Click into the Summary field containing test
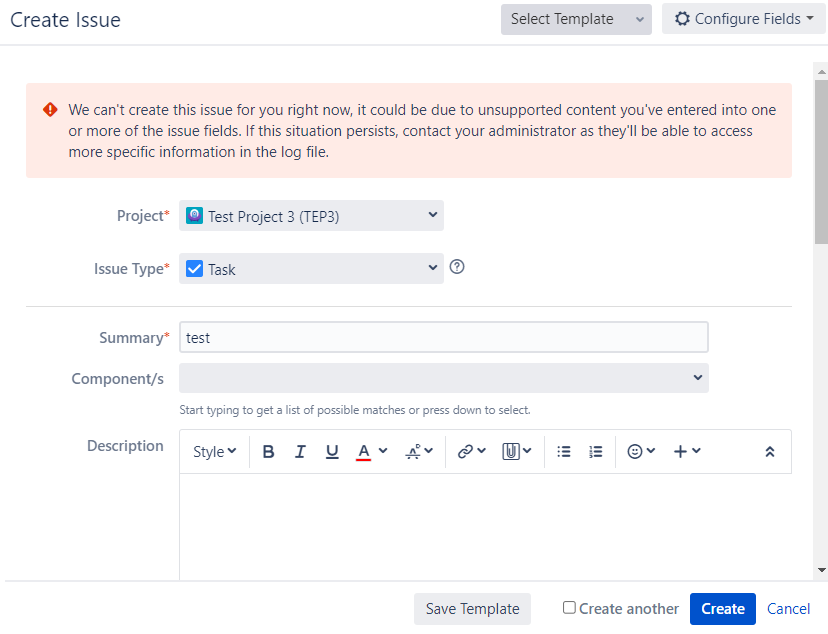Screen dimensions: 828x634 (444, 337)
